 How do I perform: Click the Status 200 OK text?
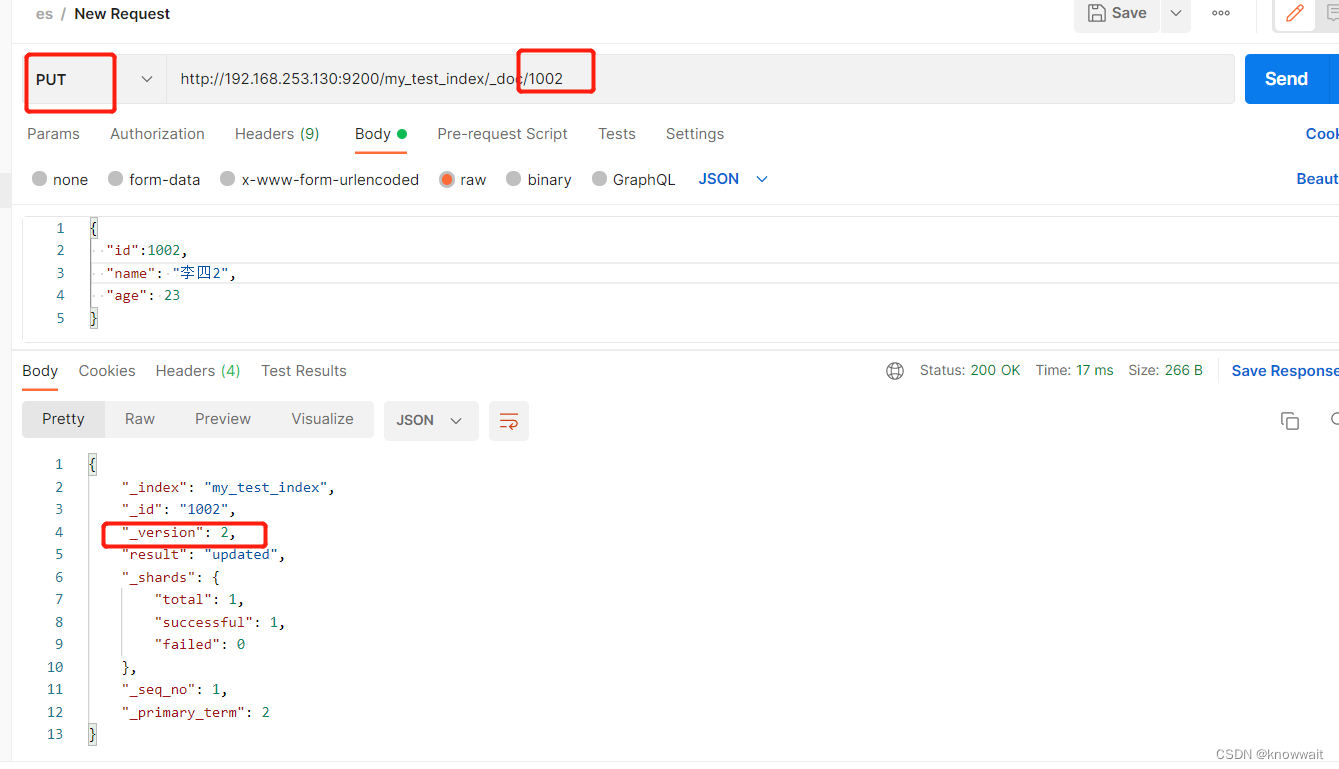970,370
